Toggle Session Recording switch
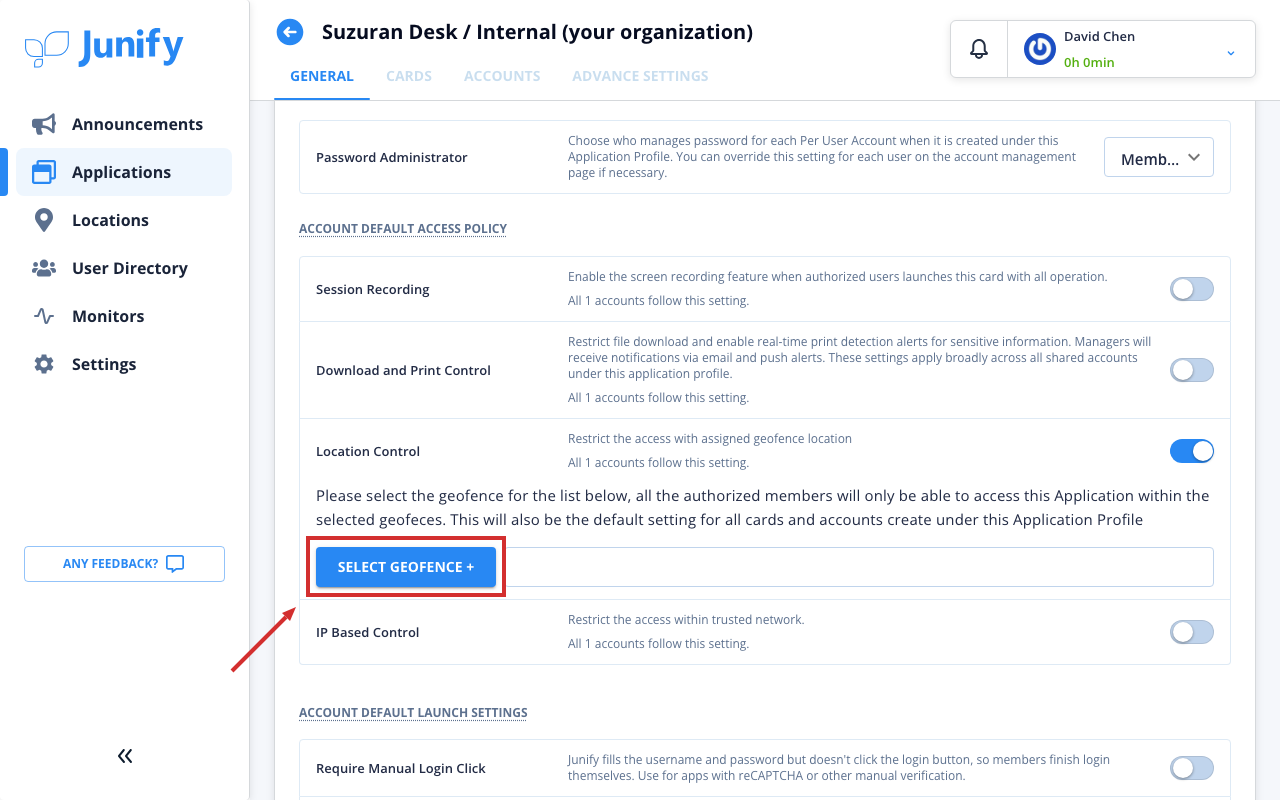The image size is (1280, 800). pos(1192,289)
